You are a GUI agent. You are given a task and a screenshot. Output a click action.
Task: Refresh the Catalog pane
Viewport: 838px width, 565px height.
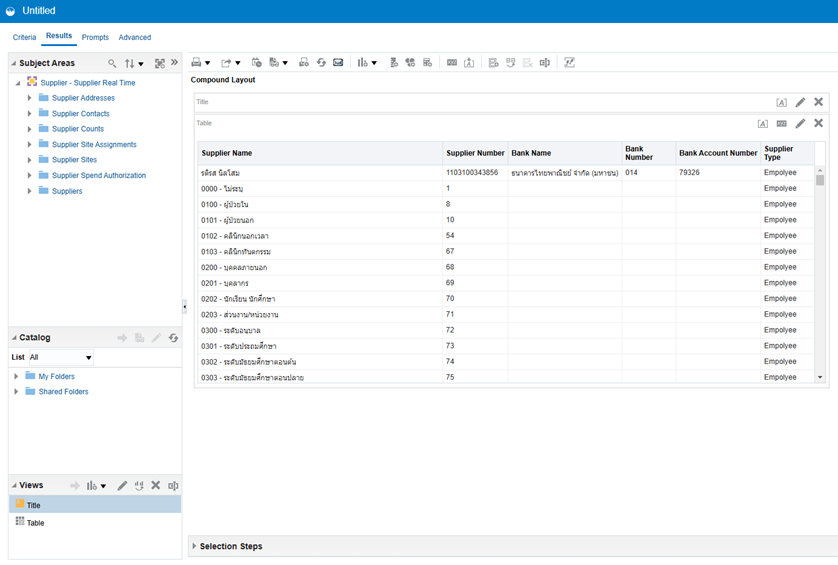173,338
